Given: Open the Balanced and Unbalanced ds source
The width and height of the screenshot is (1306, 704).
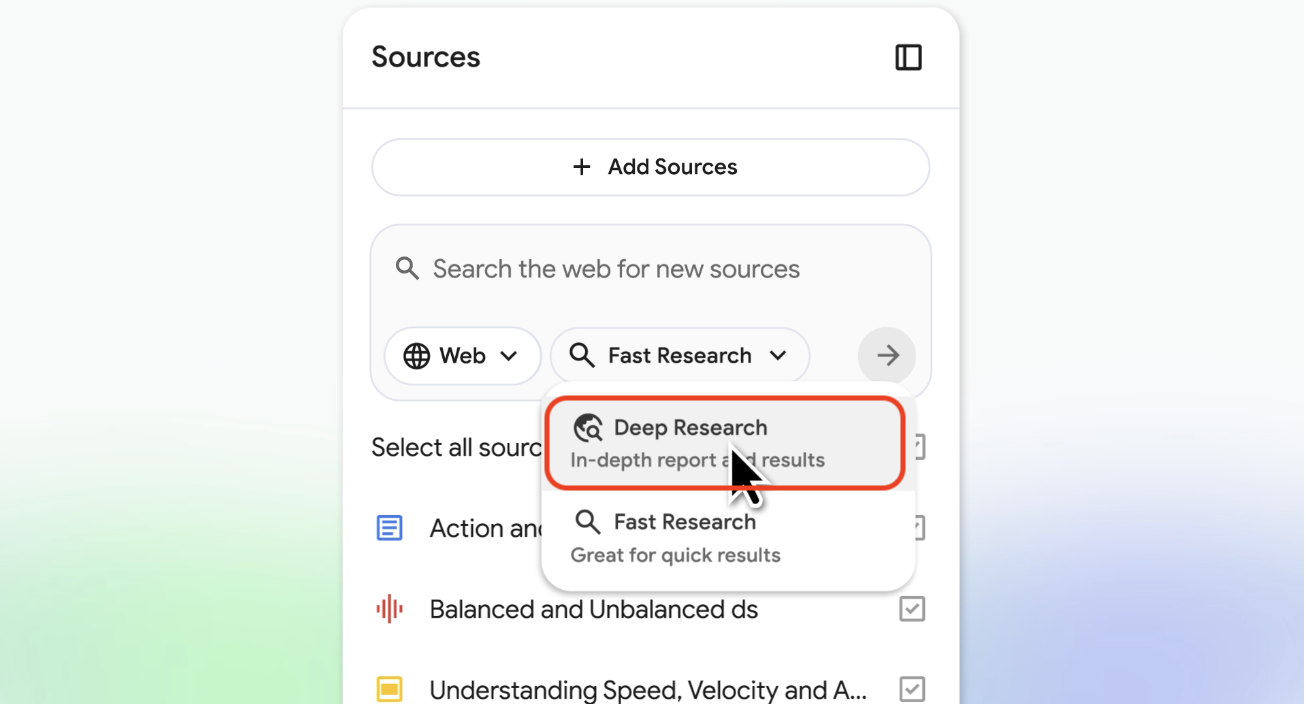Looking at the screenshot, I should point(593,609).
